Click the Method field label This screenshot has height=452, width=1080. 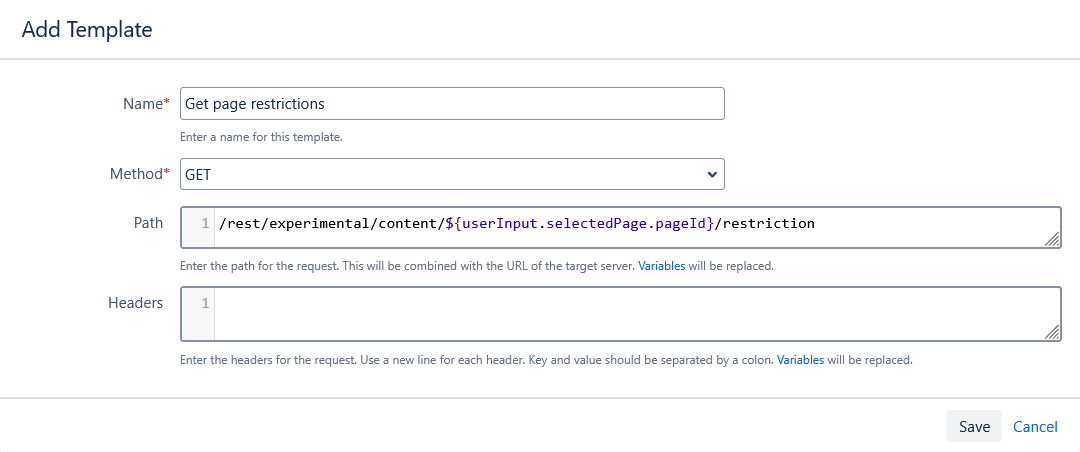point(138,174)
